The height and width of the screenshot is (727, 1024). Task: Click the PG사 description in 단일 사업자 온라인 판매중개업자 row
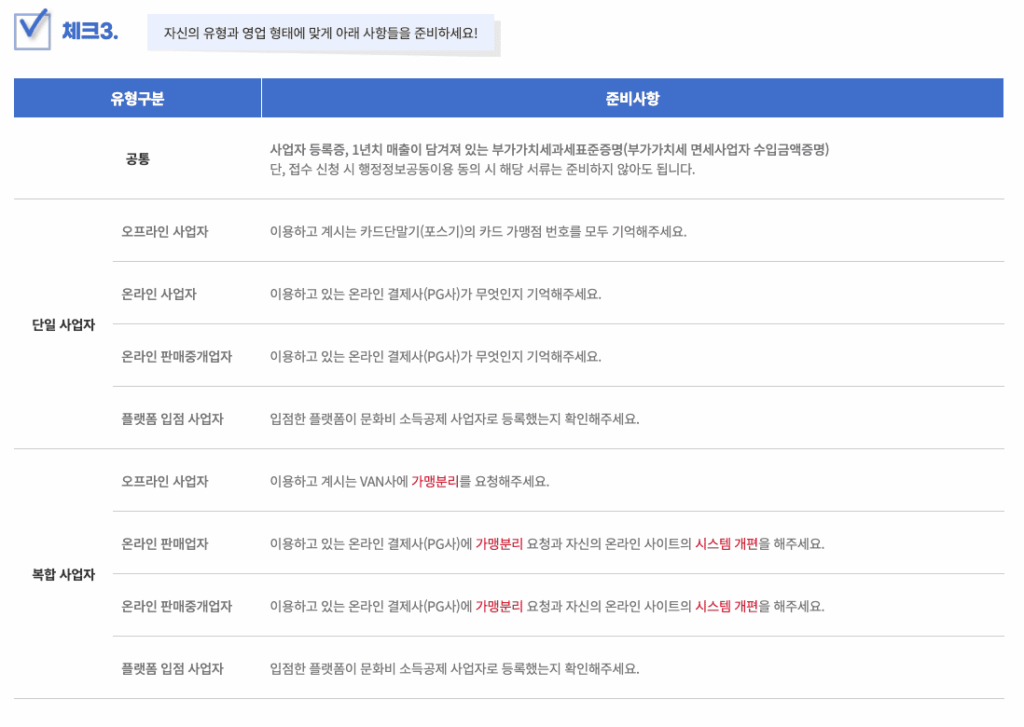tap(436, 357)
